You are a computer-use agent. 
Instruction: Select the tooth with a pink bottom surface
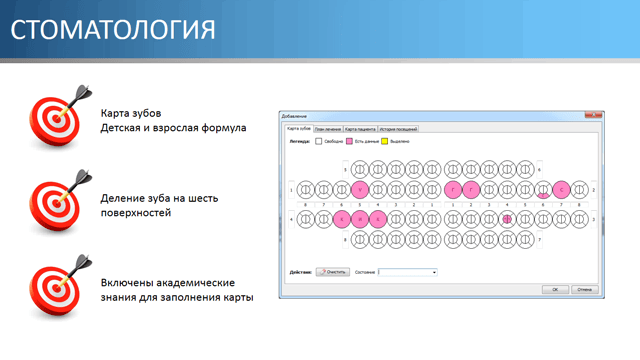(543, 190)
